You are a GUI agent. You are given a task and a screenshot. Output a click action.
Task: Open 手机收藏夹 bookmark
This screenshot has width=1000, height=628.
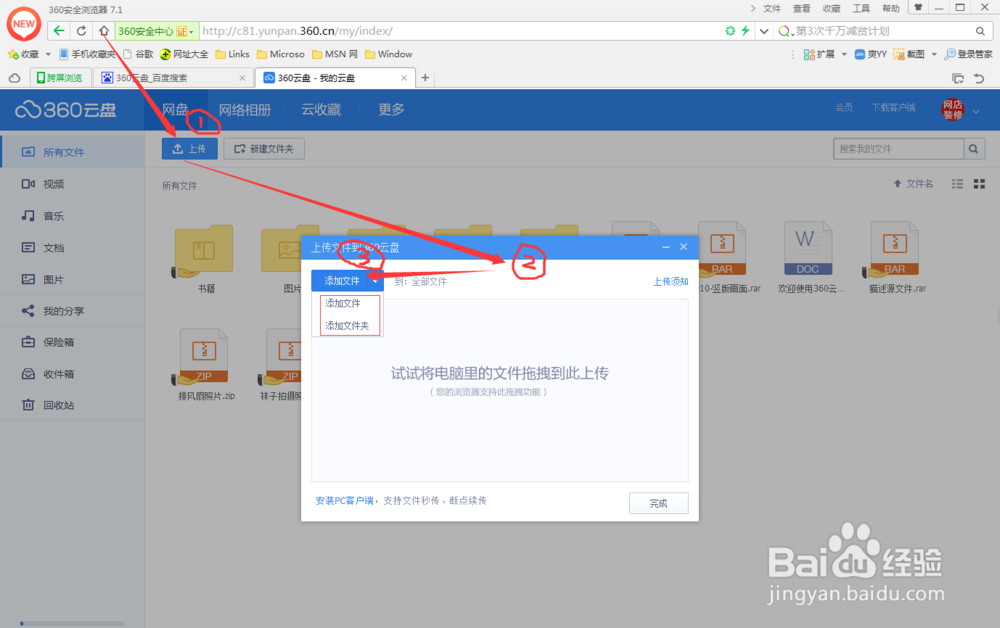(87, 54)
